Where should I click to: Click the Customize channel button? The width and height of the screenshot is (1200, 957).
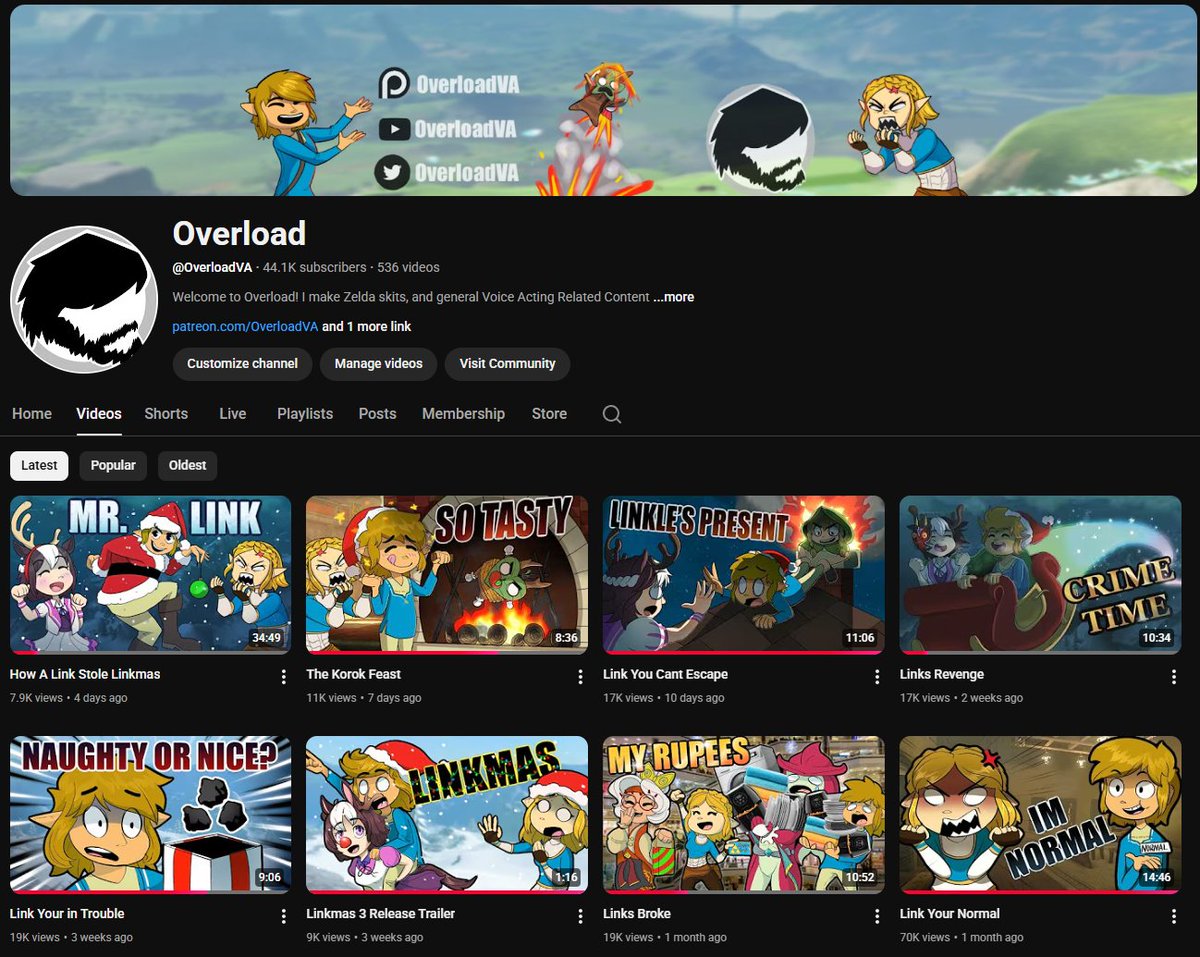(242, 364)
